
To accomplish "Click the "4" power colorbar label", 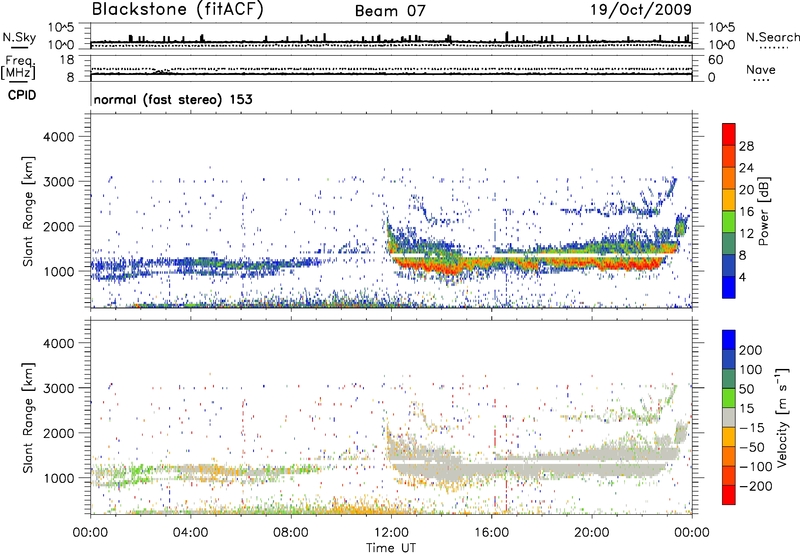I will pyautogui.click(x=742, y=277).
